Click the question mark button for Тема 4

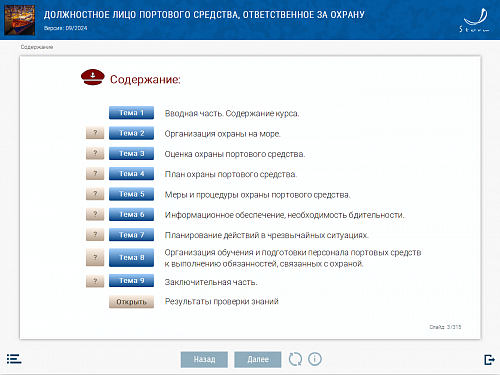click(95, 174)
